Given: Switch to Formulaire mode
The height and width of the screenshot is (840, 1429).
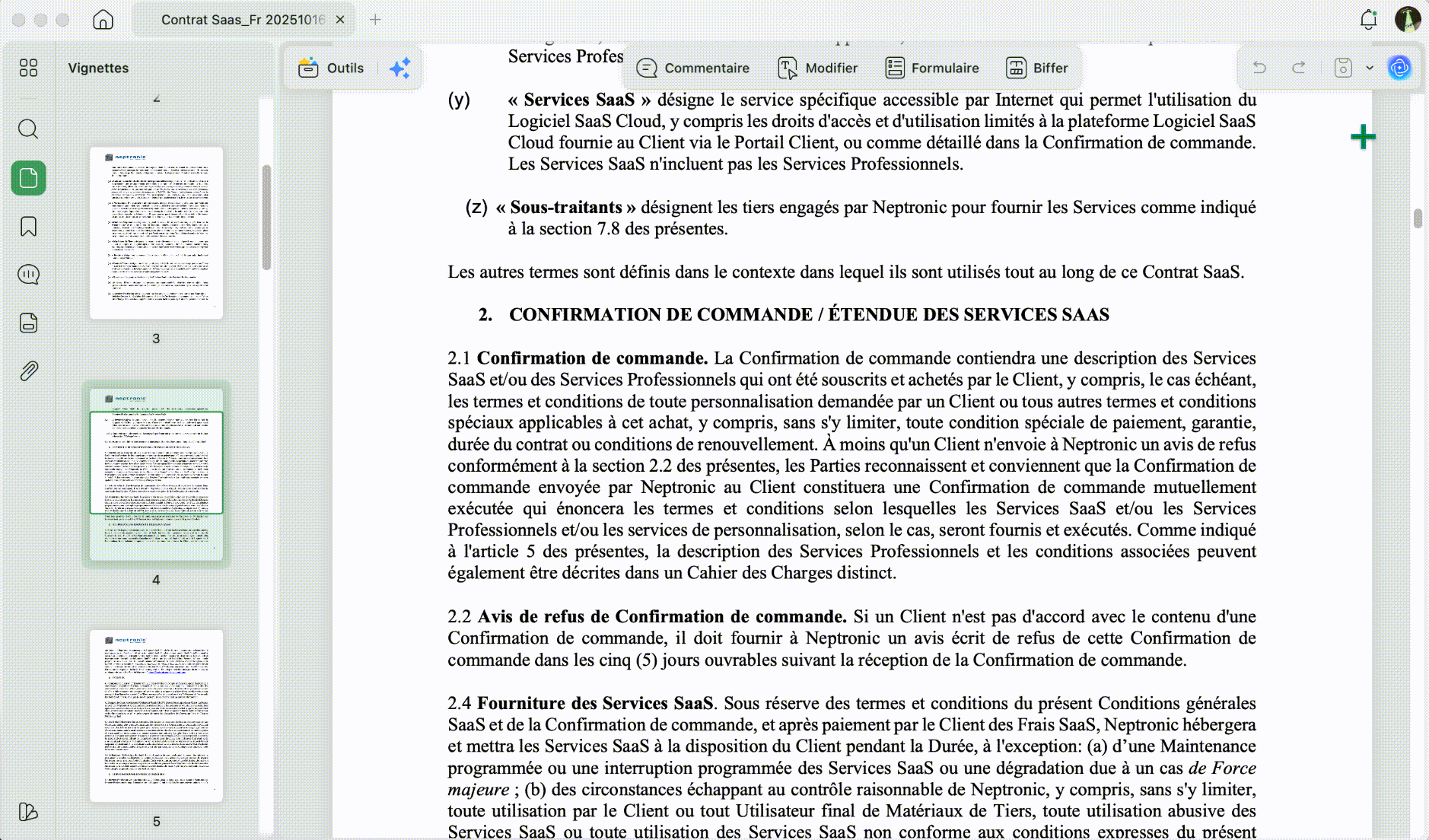Looking at the screenshot, I should point(932,68).
